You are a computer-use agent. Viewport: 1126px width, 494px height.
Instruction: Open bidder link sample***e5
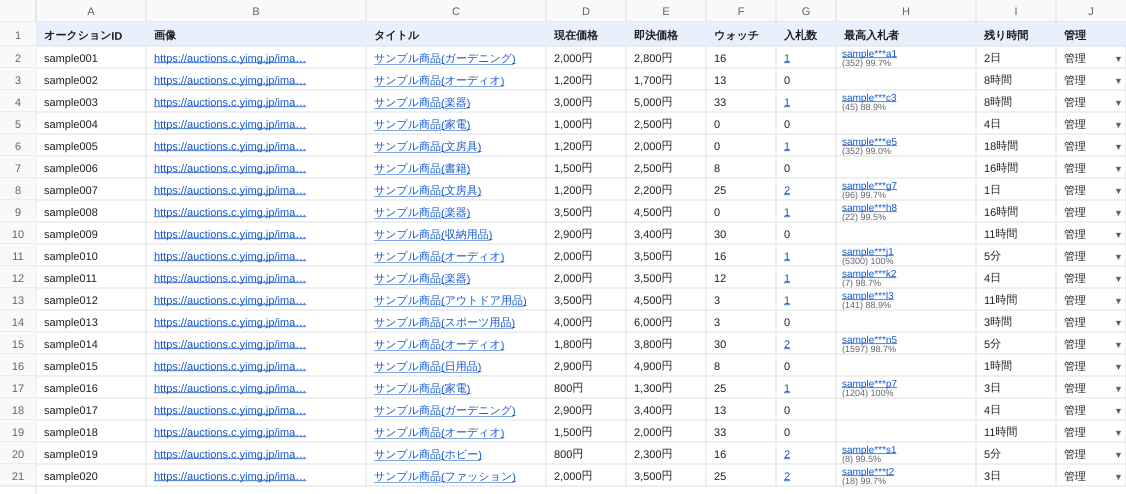(869, 141)
